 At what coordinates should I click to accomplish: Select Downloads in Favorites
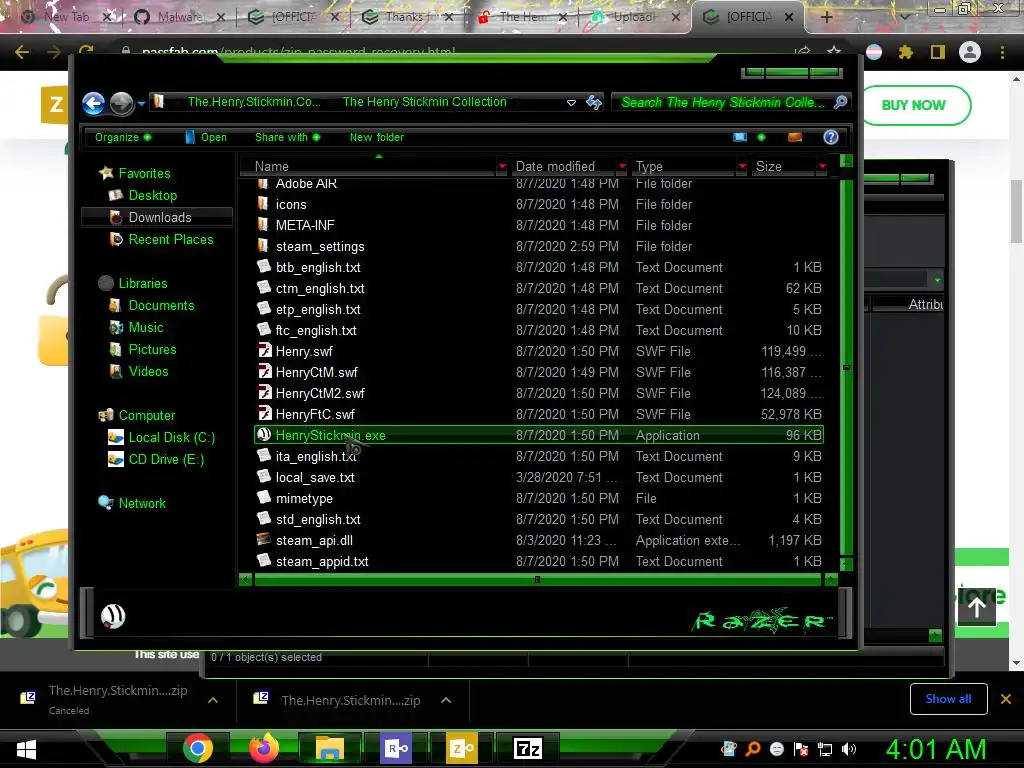[x=157, y=217]
